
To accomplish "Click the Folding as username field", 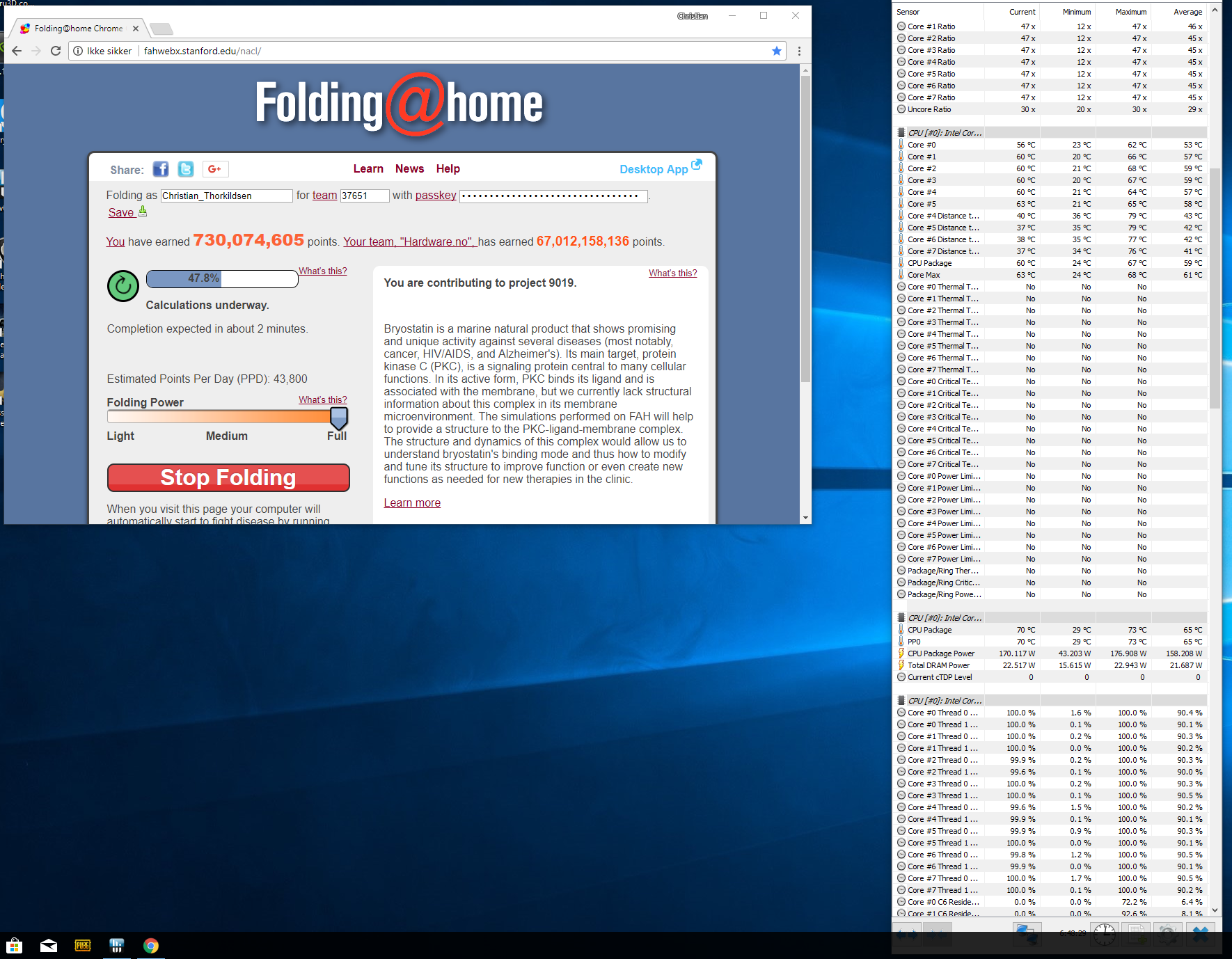I will pyautogui.click(x=227, y=196).
